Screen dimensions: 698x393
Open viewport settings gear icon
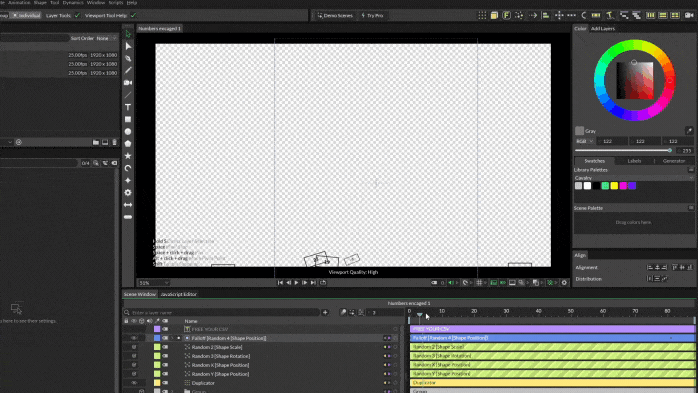(564, 283)
